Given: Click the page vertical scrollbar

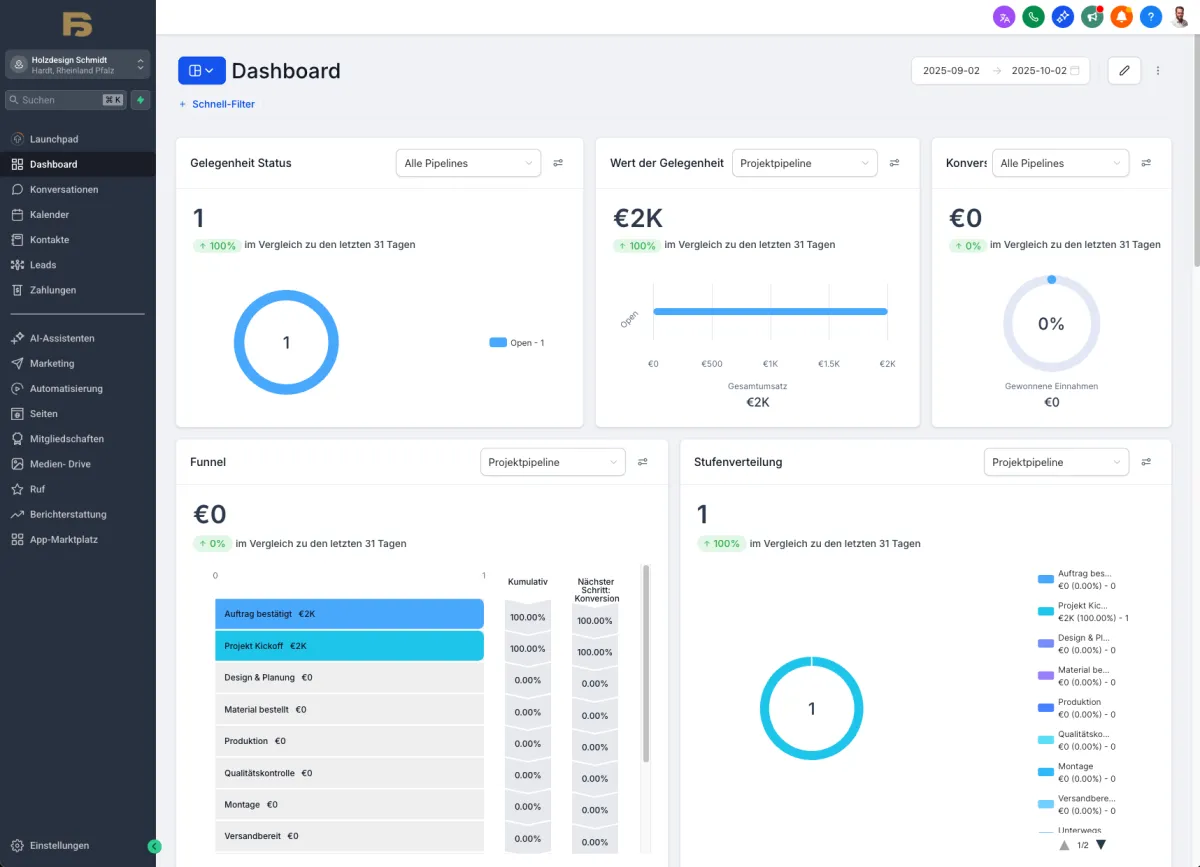Looking at the screenshot, I should point(1196,153).
